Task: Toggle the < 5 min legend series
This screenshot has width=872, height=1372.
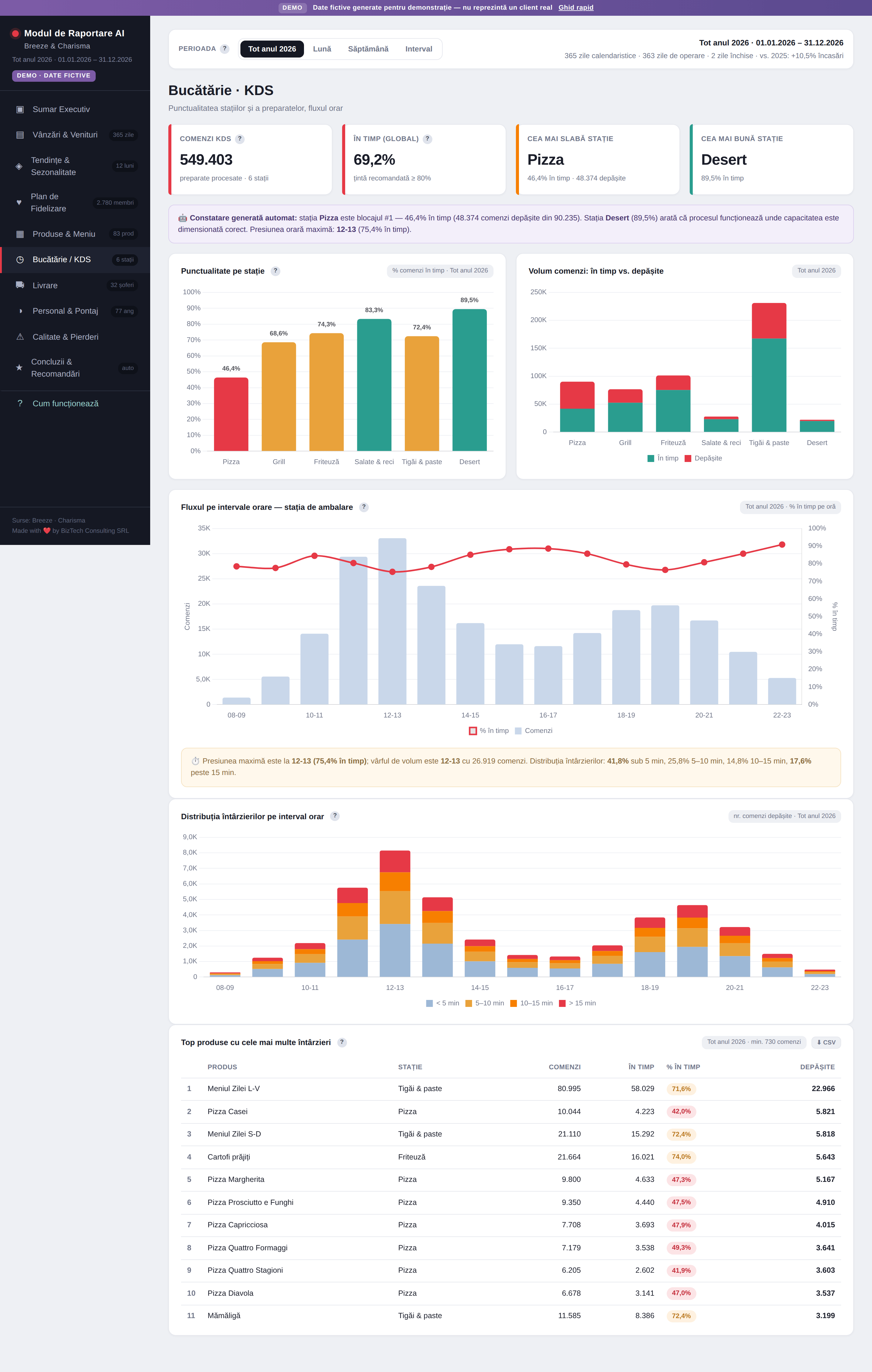Action: 443,1003
